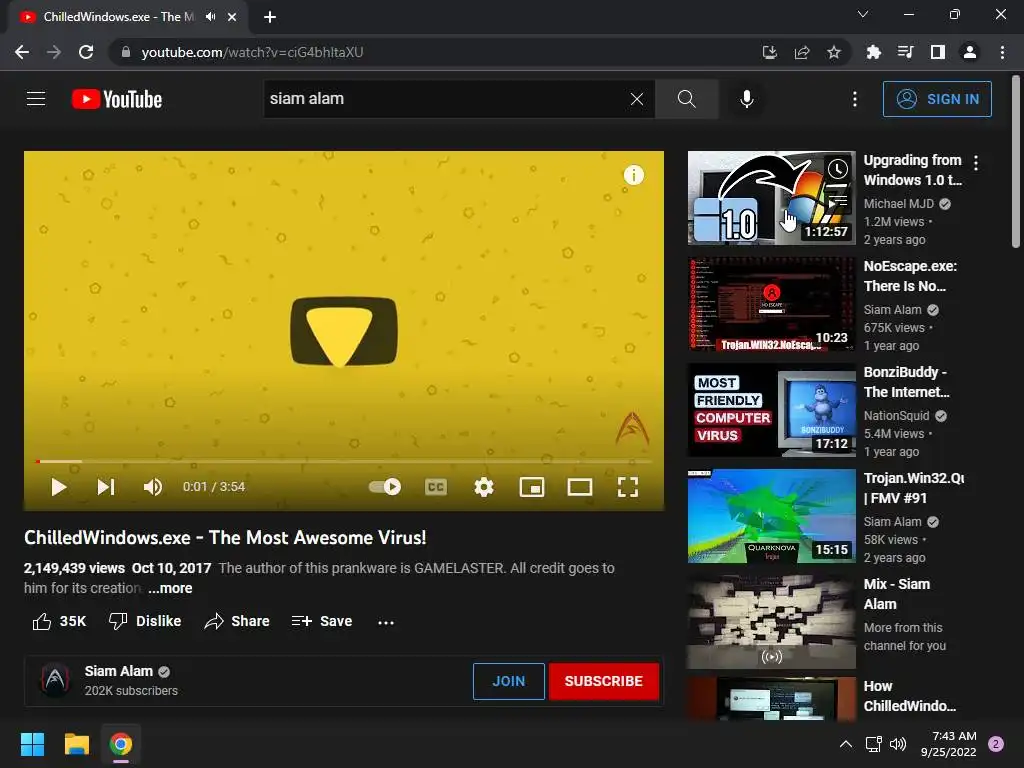Screen dimensions: 1024x768
Task: Mute the tab via speaker icon
Action: [210, 16]
